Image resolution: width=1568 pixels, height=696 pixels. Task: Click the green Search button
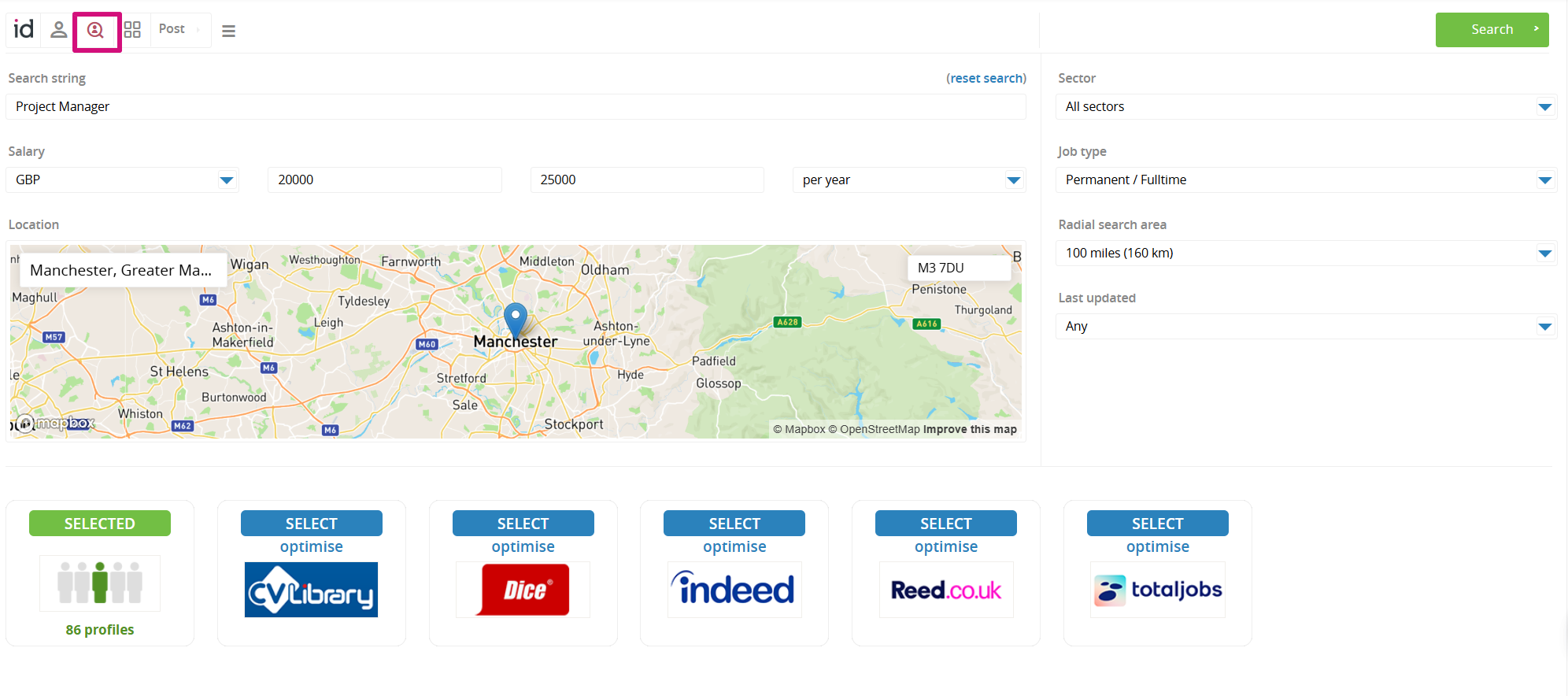1492,30
